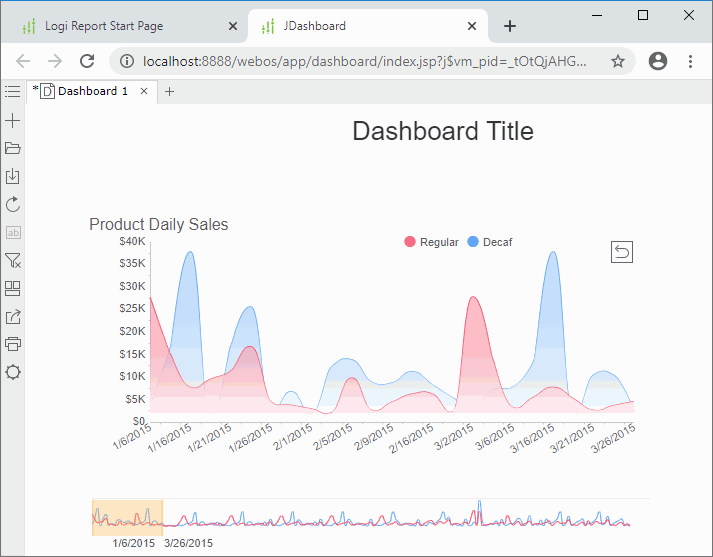
Task: Click the undo arrow button on chart
Action: tap(621, 252)
